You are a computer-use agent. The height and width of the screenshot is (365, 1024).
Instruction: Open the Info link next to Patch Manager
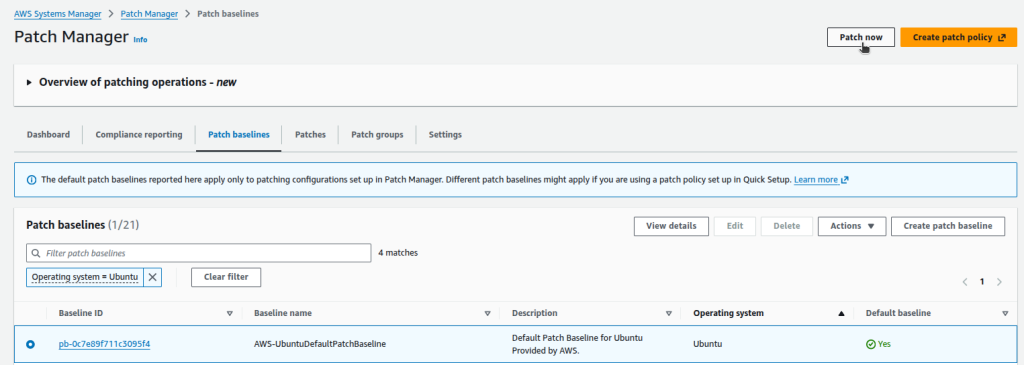140,40
